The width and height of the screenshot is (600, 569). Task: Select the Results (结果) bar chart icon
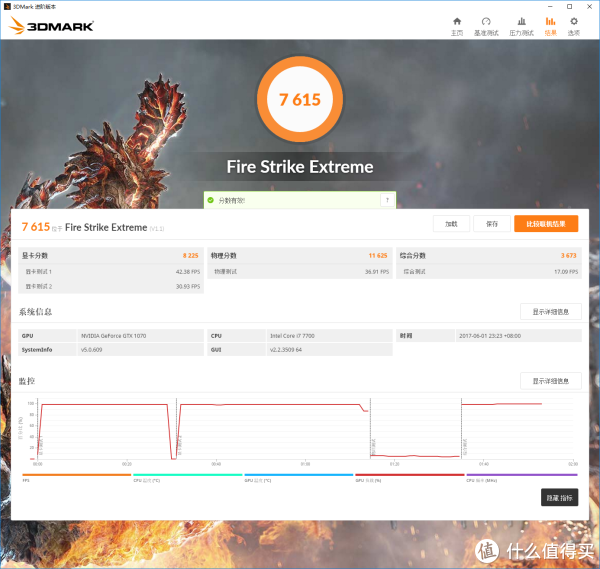coord(551,25)
